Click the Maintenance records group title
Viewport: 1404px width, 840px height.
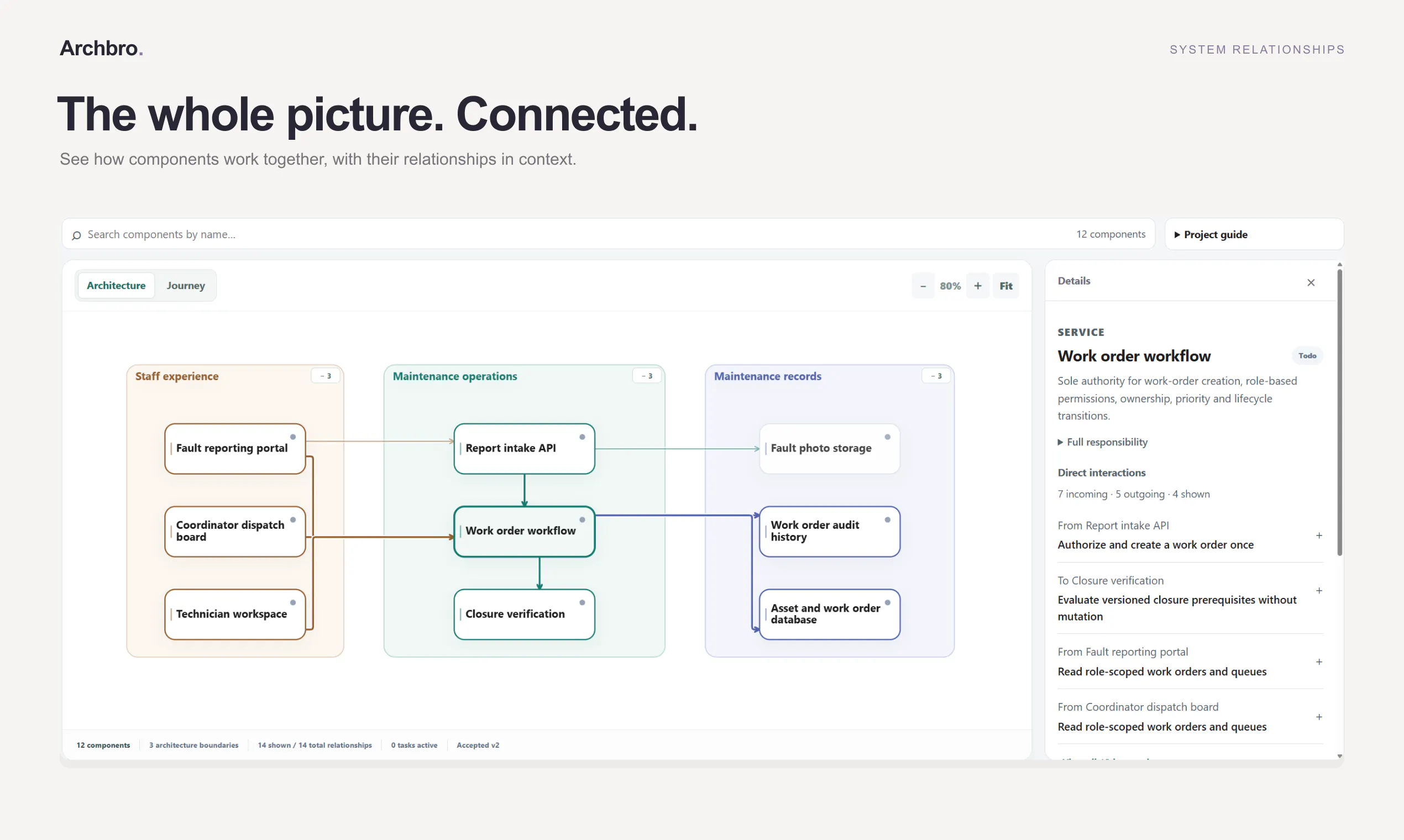(767, 376)
